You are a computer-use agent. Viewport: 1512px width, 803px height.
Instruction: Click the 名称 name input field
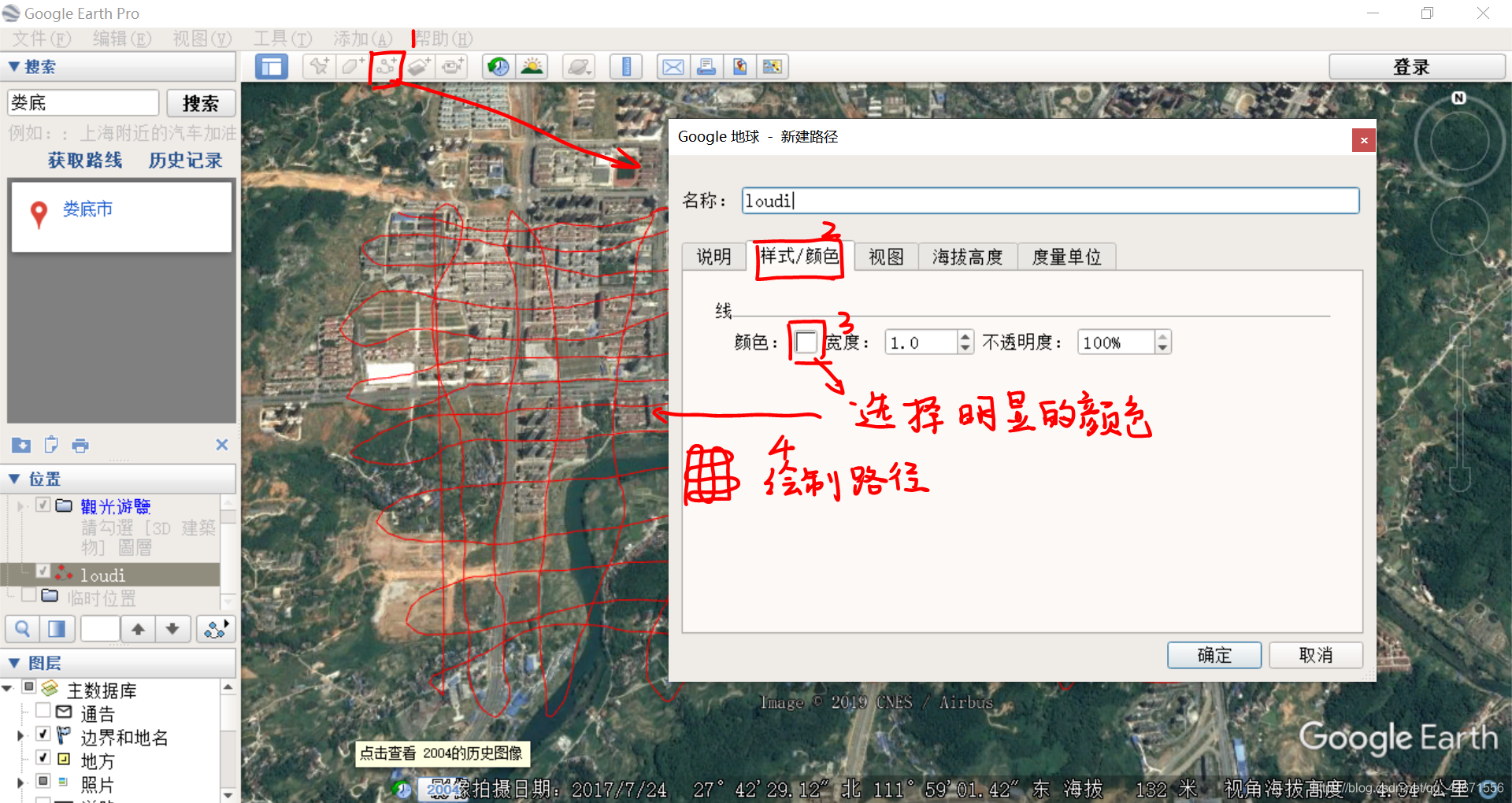pos(1051,201)
